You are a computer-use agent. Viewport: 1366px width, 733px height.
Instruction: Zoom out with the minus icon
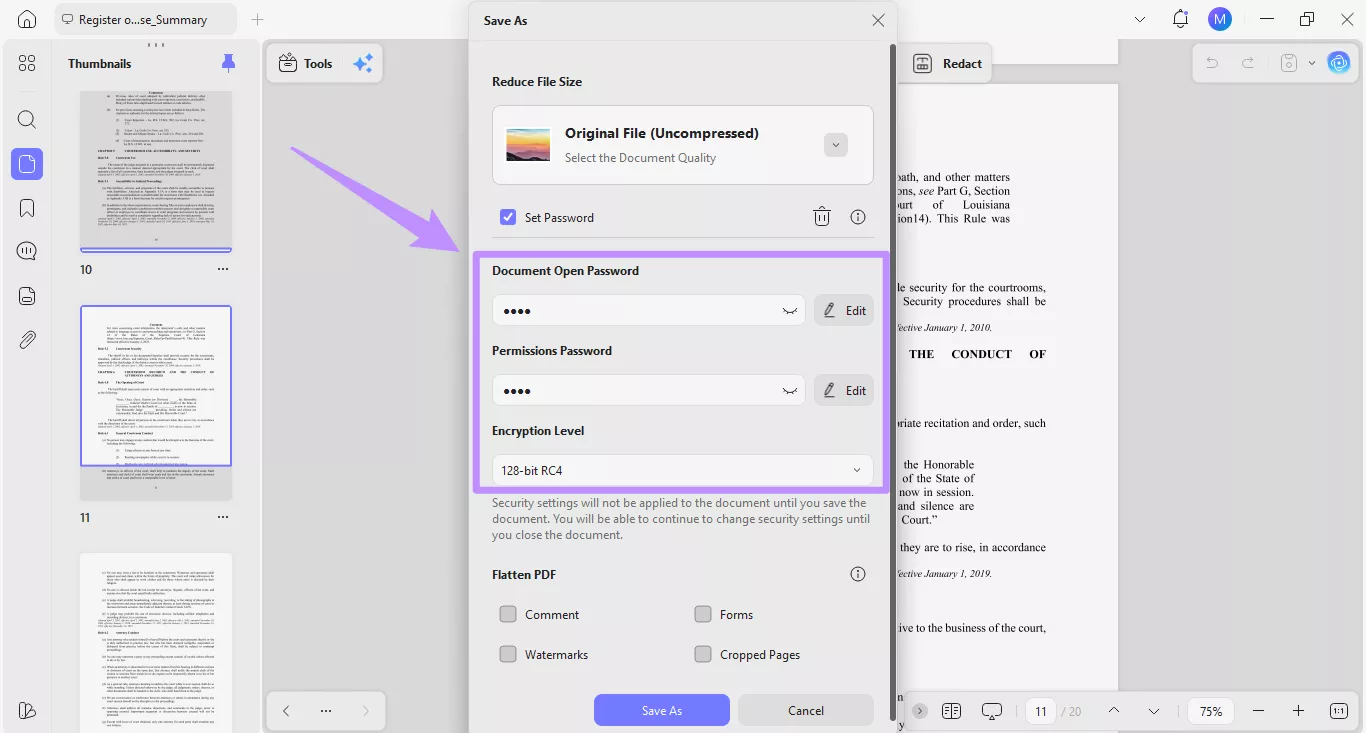(x=1259, y=711)
